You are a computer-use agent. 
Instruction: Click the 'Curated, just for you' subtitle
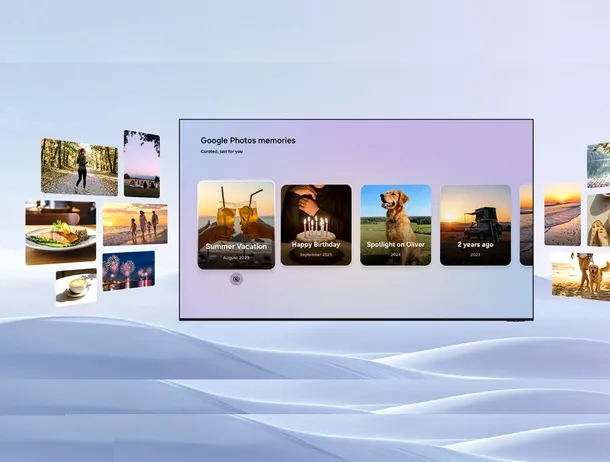coord(221,151)
